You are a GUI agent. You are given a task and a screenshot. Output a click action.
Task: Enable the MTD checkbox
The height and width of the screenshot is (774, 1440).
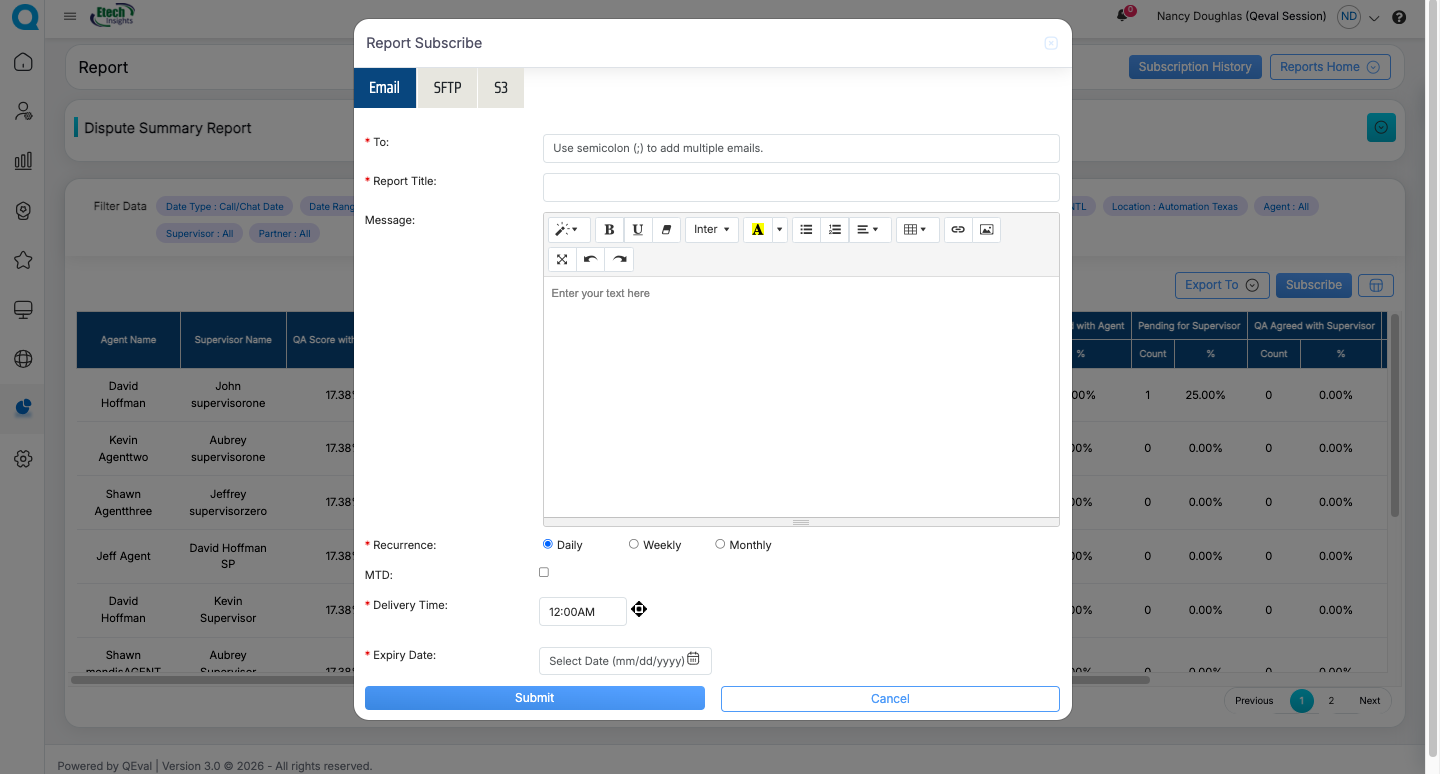click(x=544, y=572)
